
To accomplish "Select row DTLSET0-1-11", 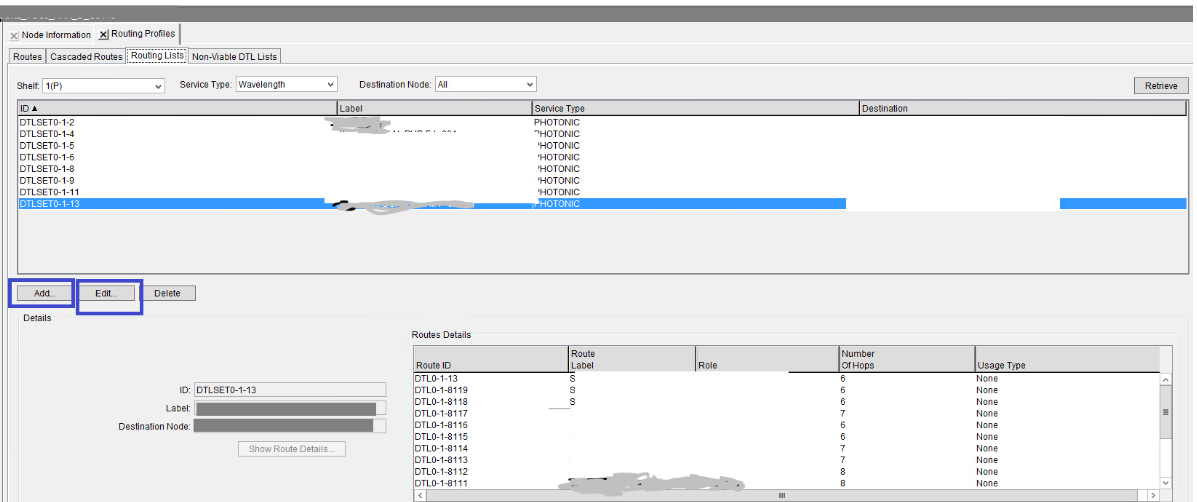I will (x=602, y=191).
